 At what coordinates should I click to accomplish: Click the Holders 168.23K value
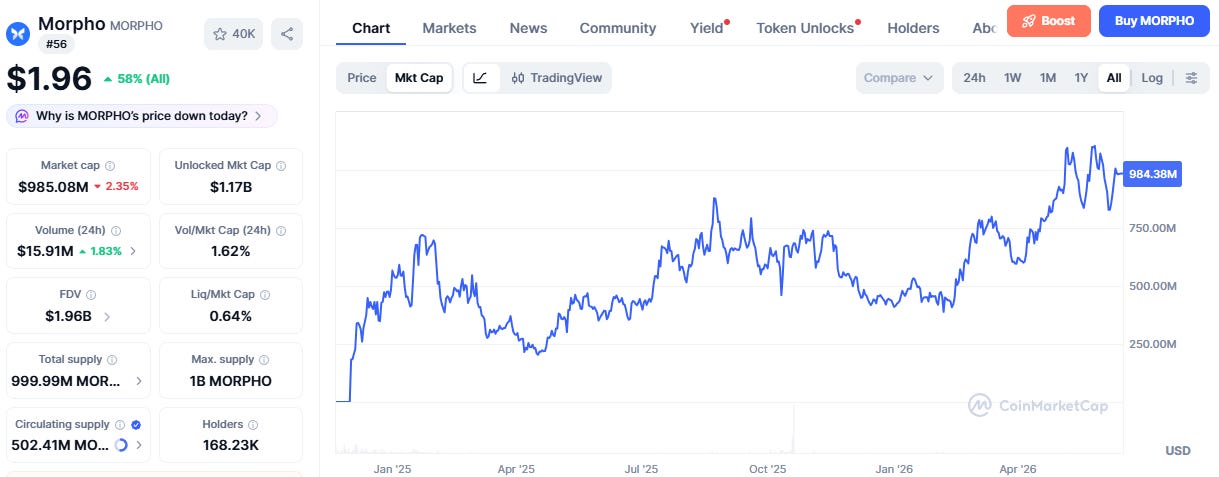(231, 445)
